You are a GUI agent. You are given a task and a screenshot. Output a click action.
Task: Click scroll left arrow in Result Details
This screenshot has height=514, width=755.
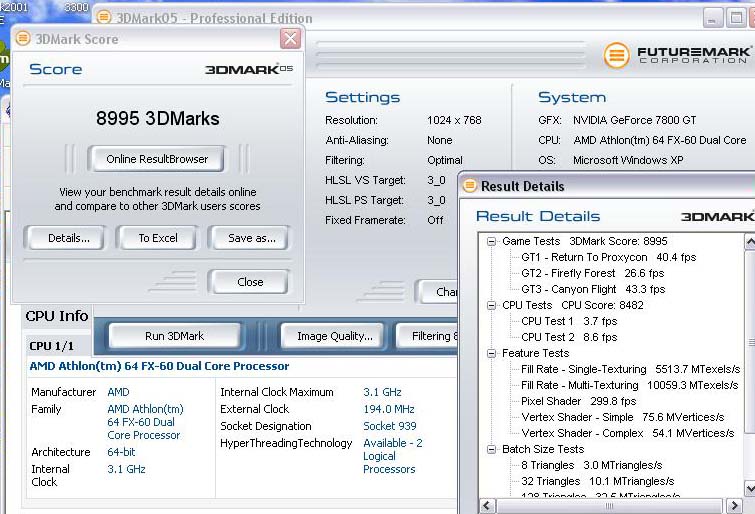(x=487, y=505)
